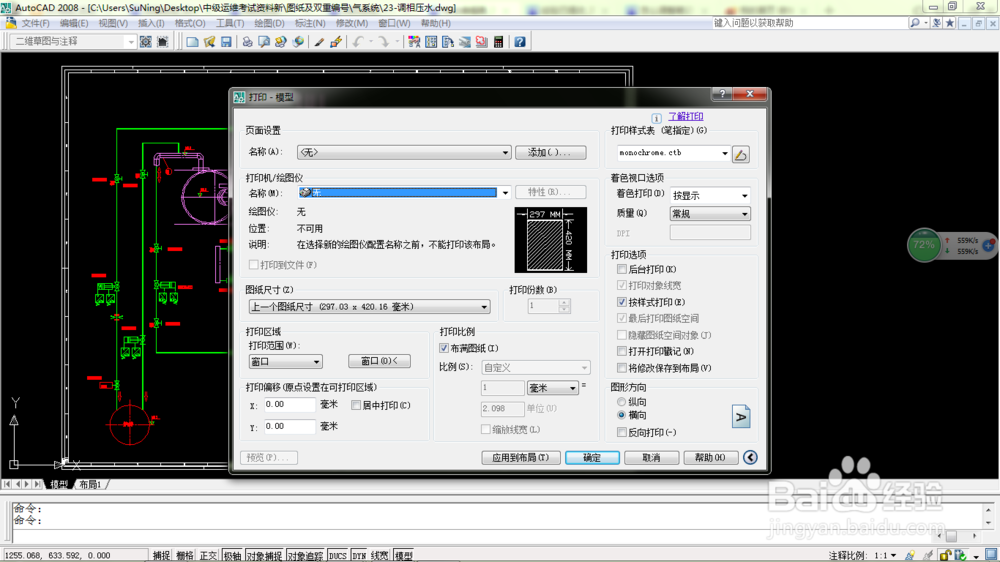Click the Plot Preview icon in toolbar
The height and width of the screenshot is (562, 1000).
264,42
